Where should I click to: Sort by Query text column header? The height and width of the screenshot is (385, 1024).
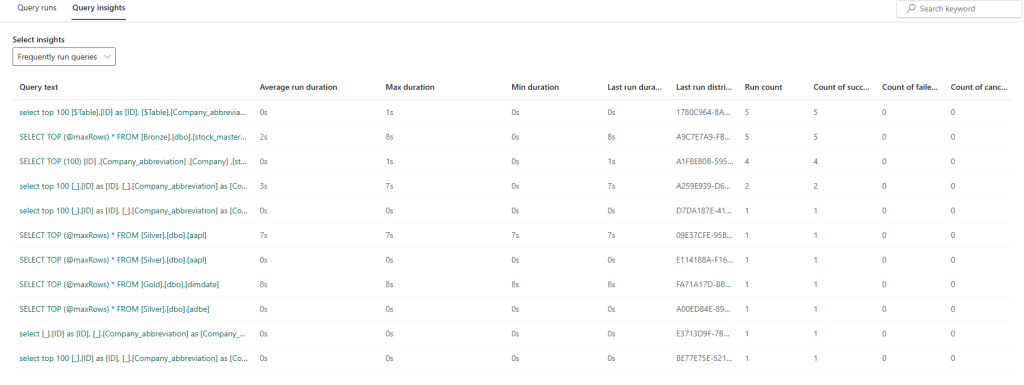39,87
